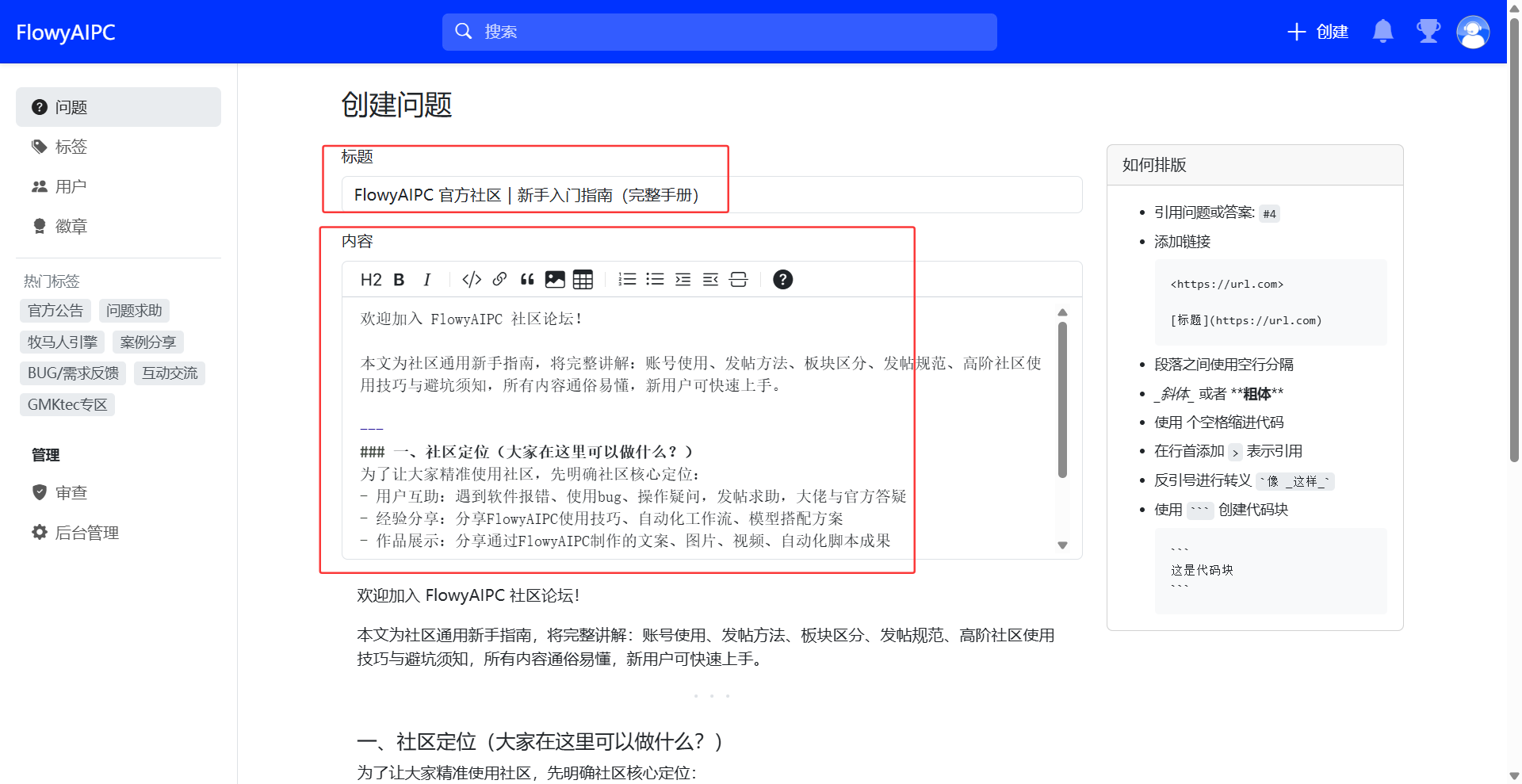1522x784 pixels.
Task: Insert an image via picture icon
Action: click(555, 280)
